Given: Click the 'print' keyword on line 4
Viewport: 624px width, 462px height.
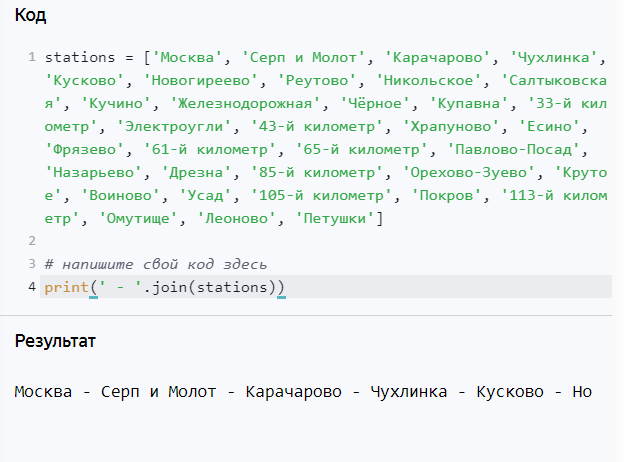Looking at the screenshot, I should click(x=66, y=287).
